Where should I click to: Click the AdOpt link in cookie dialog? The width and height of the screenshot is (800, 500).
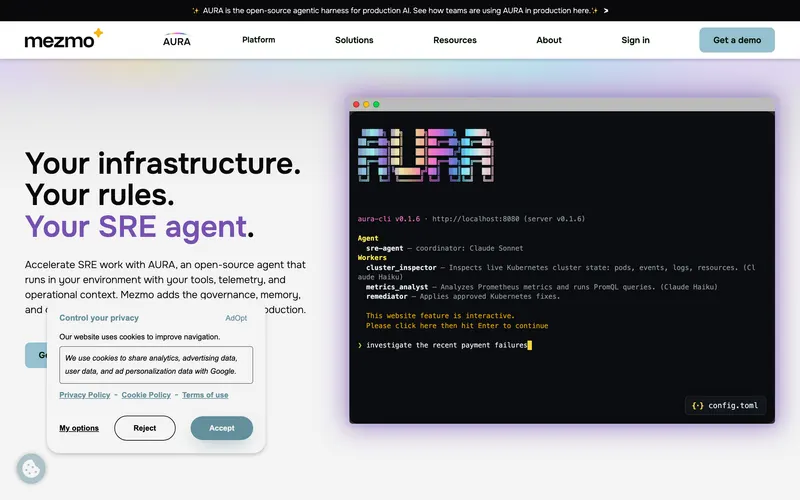point(236,318)
